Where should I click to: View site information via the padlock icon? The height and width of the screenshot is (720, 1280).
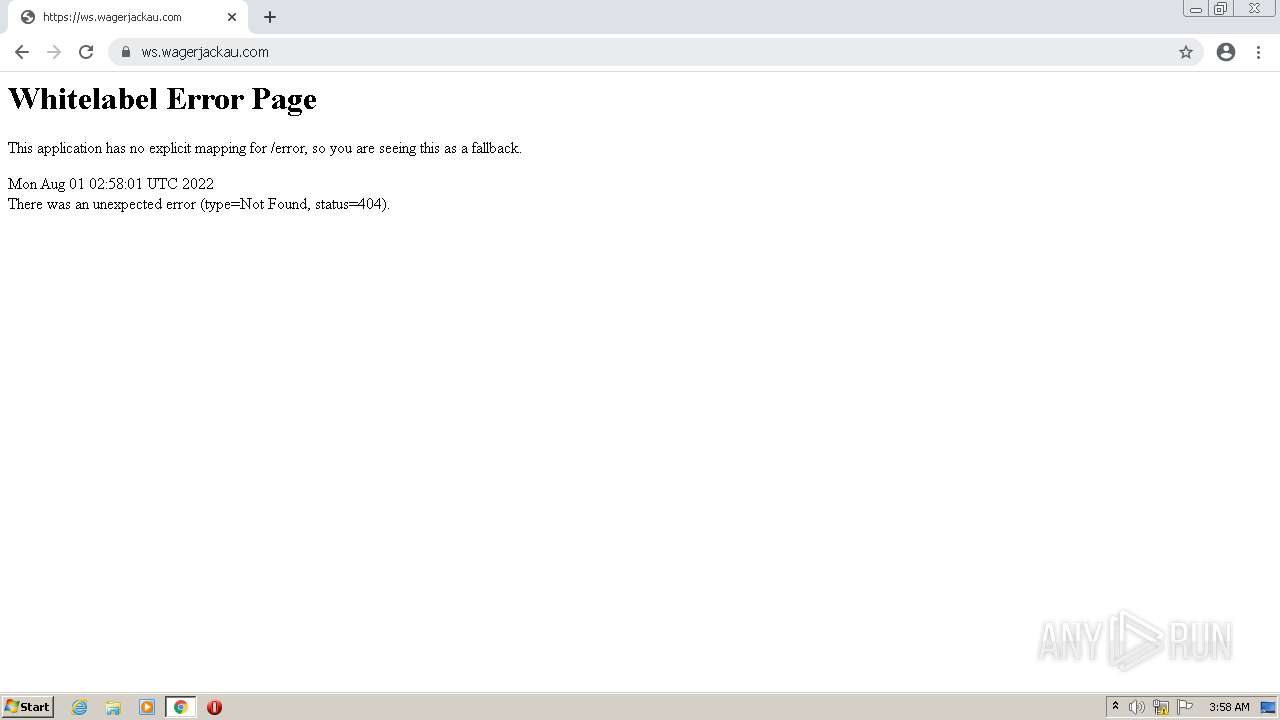coord(126,52)
